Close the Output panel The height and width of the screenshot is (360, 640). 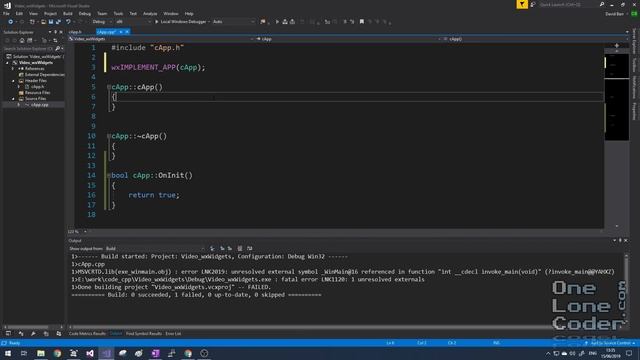[x=626, y=240]
